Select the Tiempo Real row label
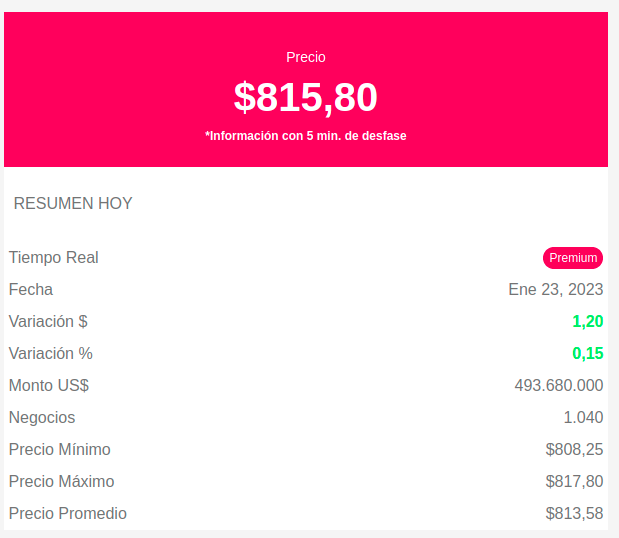 point(54,258)
